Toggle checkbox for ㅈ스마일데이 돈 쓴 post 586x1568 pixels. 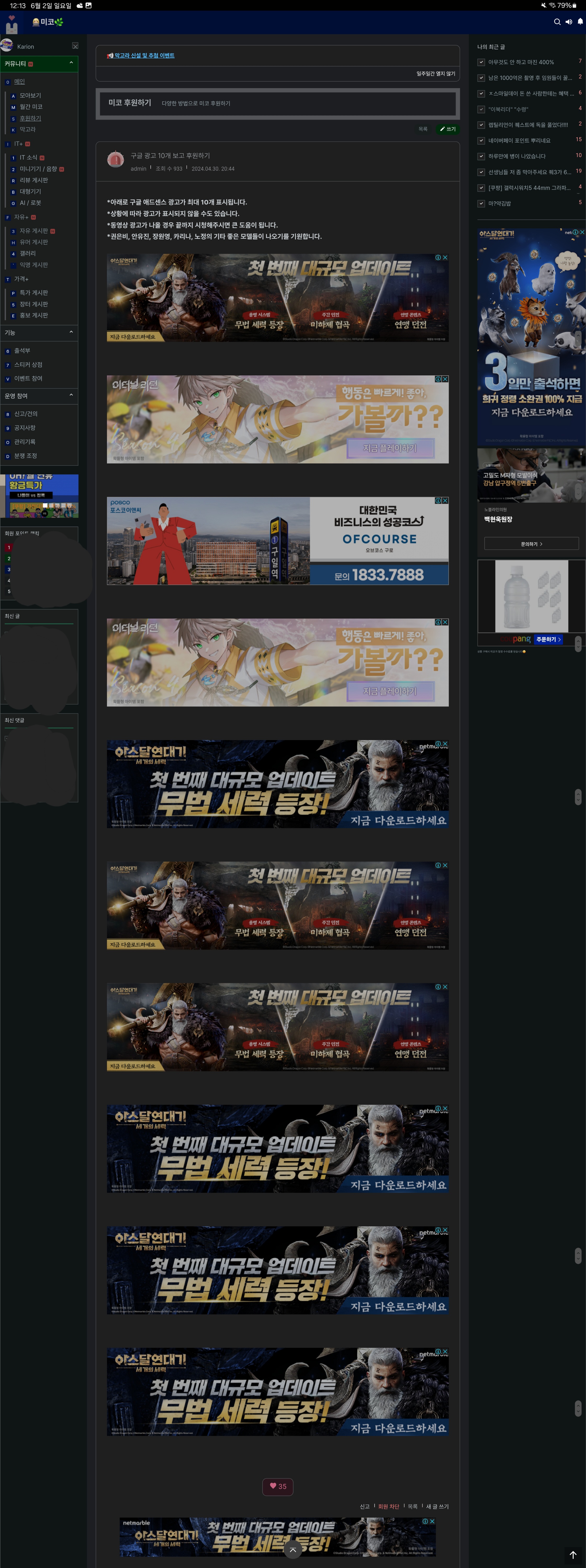click(x=481, y=94)
